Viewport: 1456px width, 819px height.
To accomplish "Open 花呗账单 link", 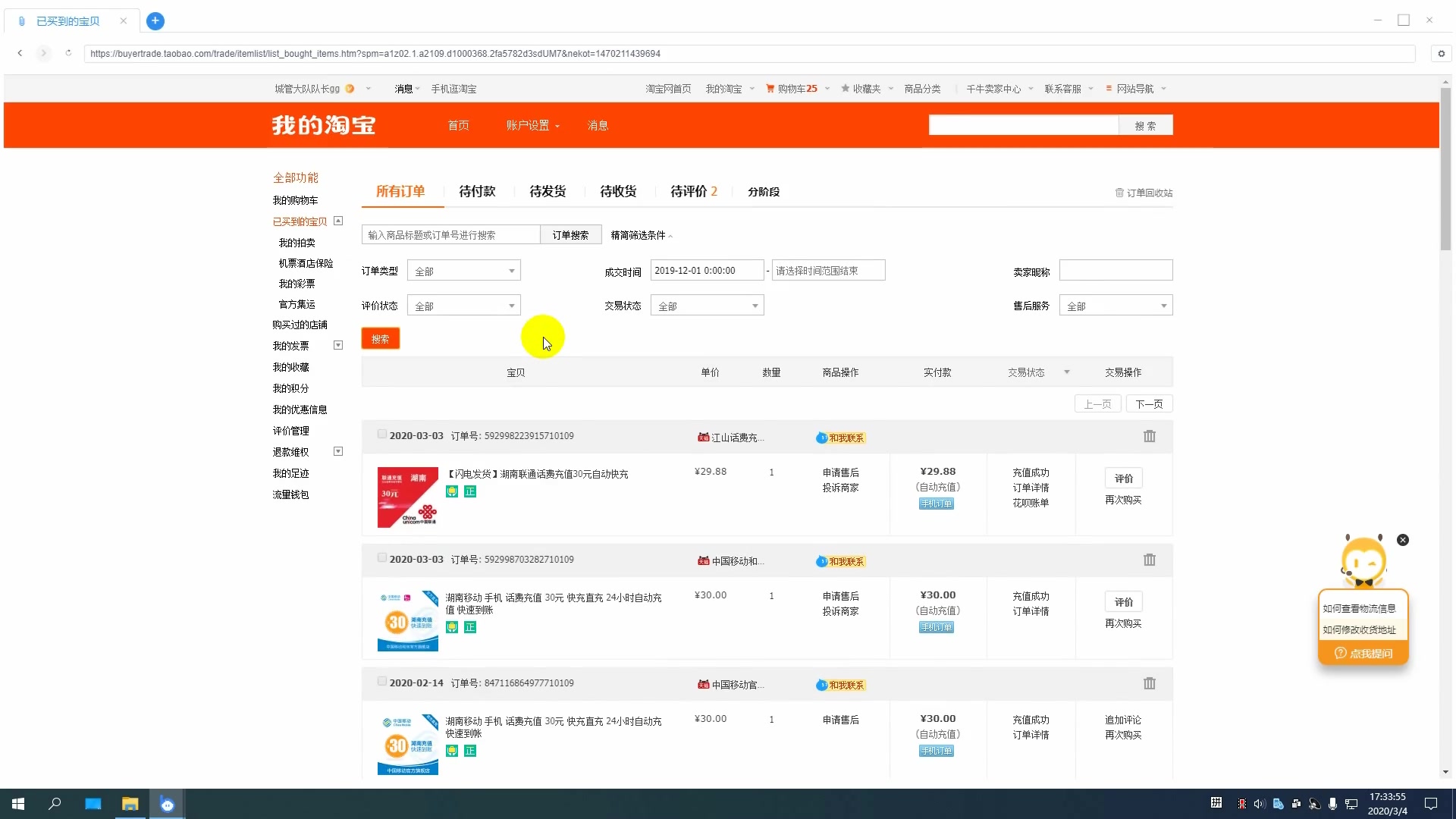I will [x=1031, y=503].
